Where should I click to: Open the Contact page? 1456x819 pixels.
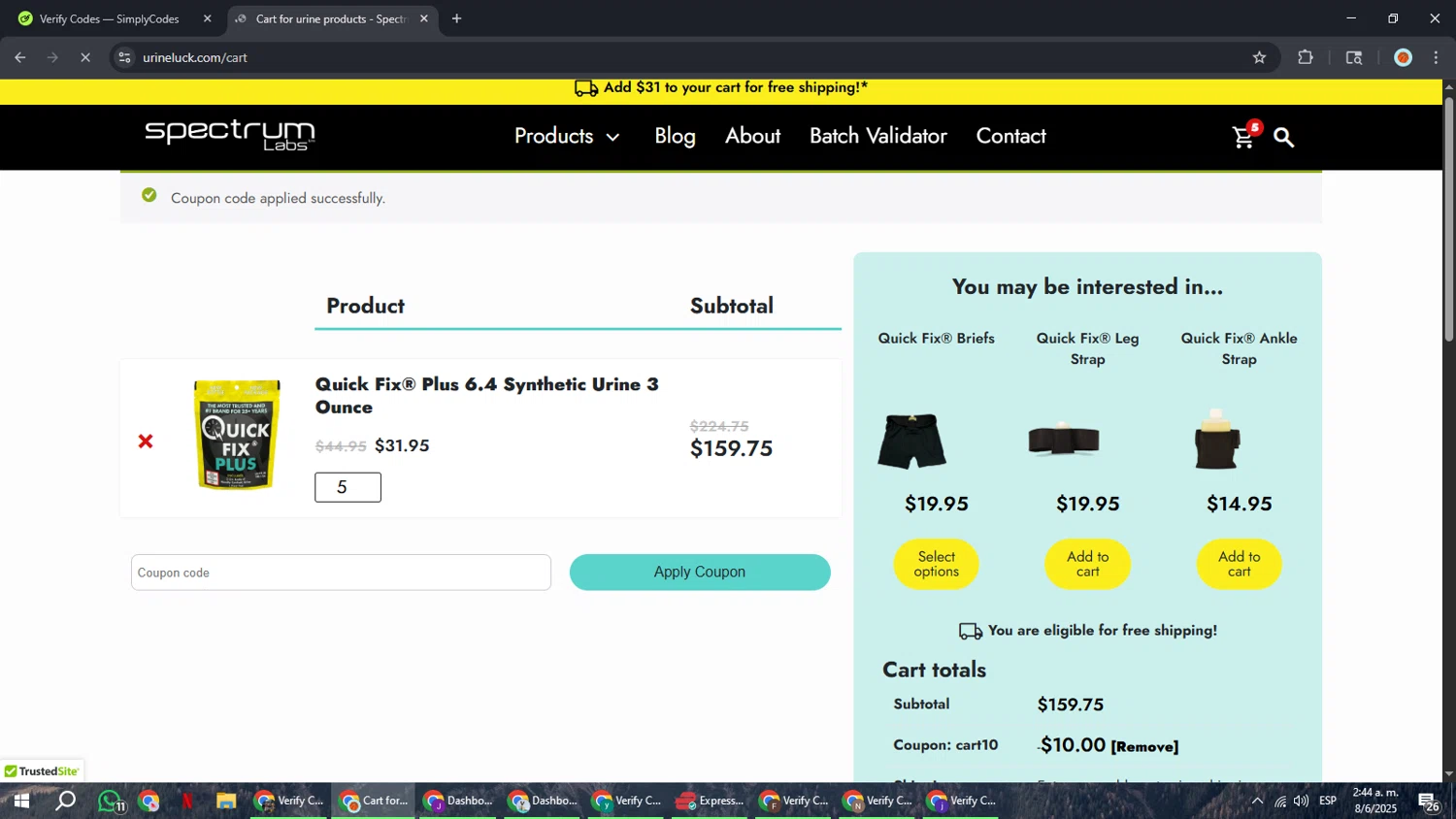click(1010, 136)
